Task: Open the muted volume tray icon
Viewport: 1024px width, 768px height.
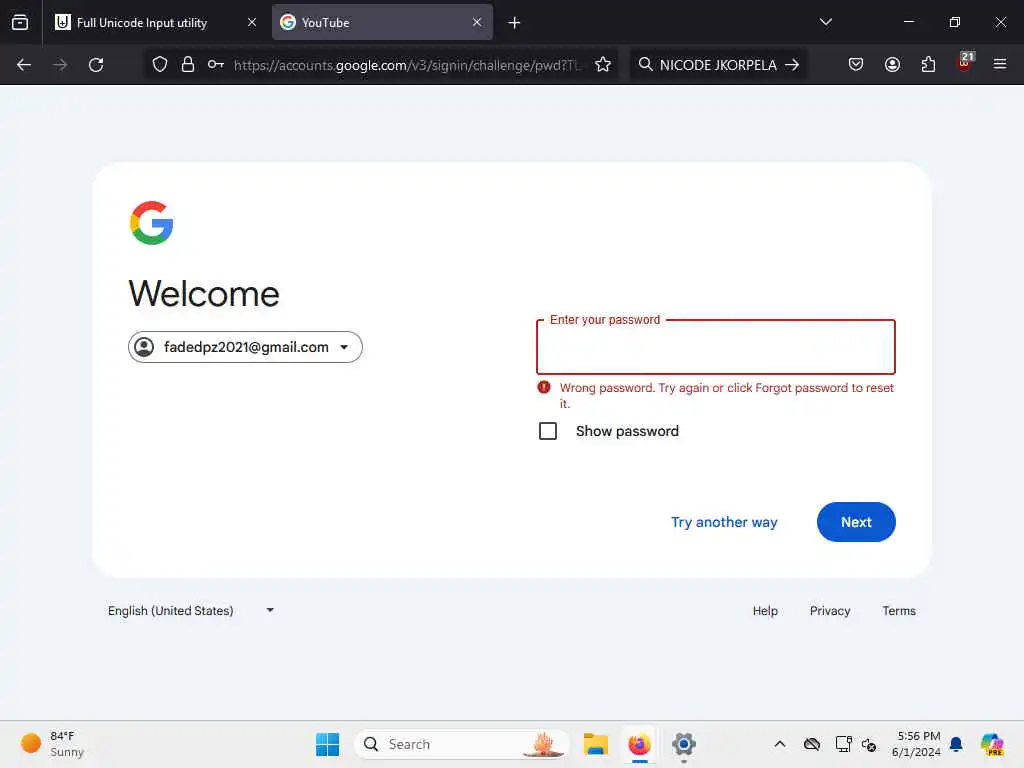Action: coord(869,744)
